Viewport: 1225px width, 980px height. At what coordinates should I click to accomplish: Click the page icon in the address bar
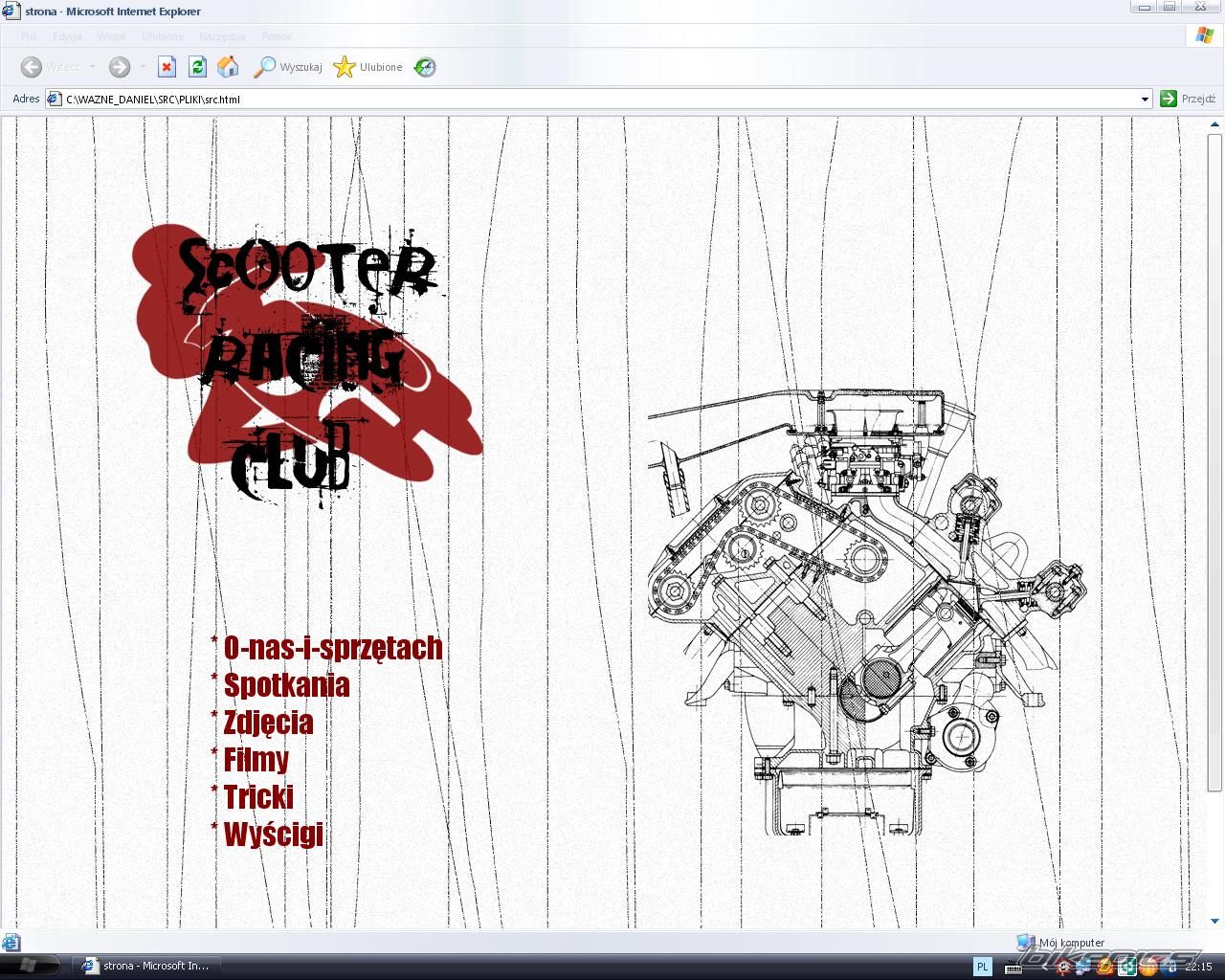(55, 99)
